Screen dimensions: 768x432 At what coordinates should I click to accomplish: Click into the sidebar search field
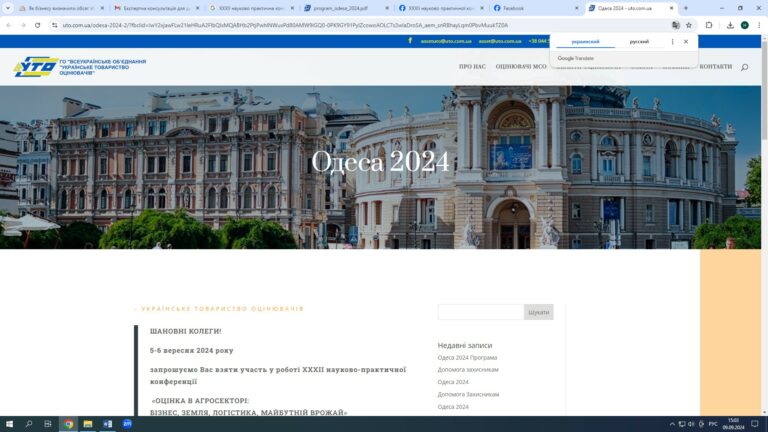480,312
